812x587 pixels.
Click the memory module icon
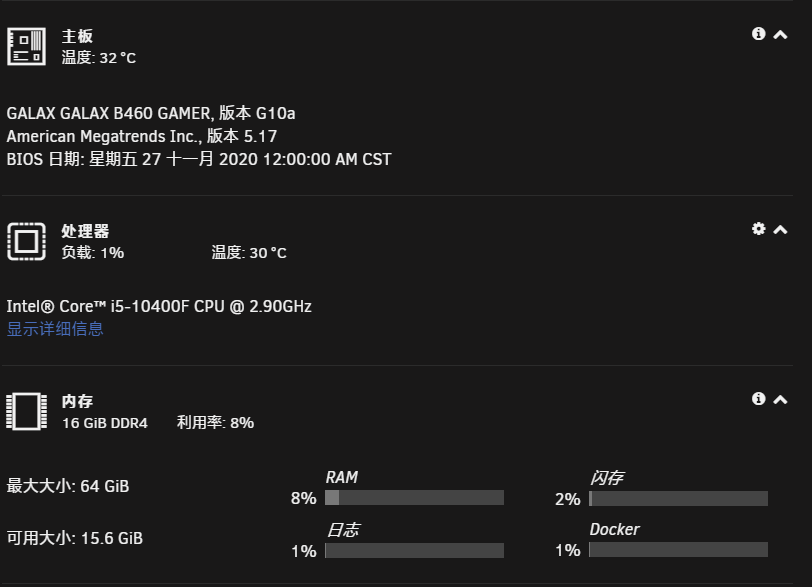pyautogui.click(x=26, y=412)
